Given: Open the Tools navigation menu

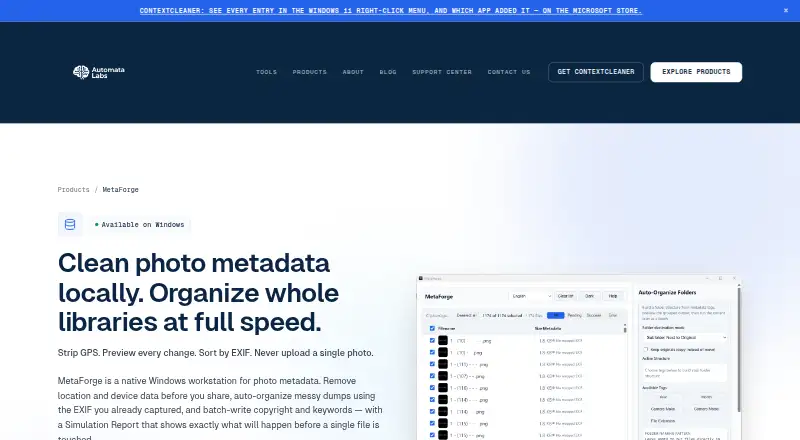Looking at the screenshot, I should coord(266,72).
